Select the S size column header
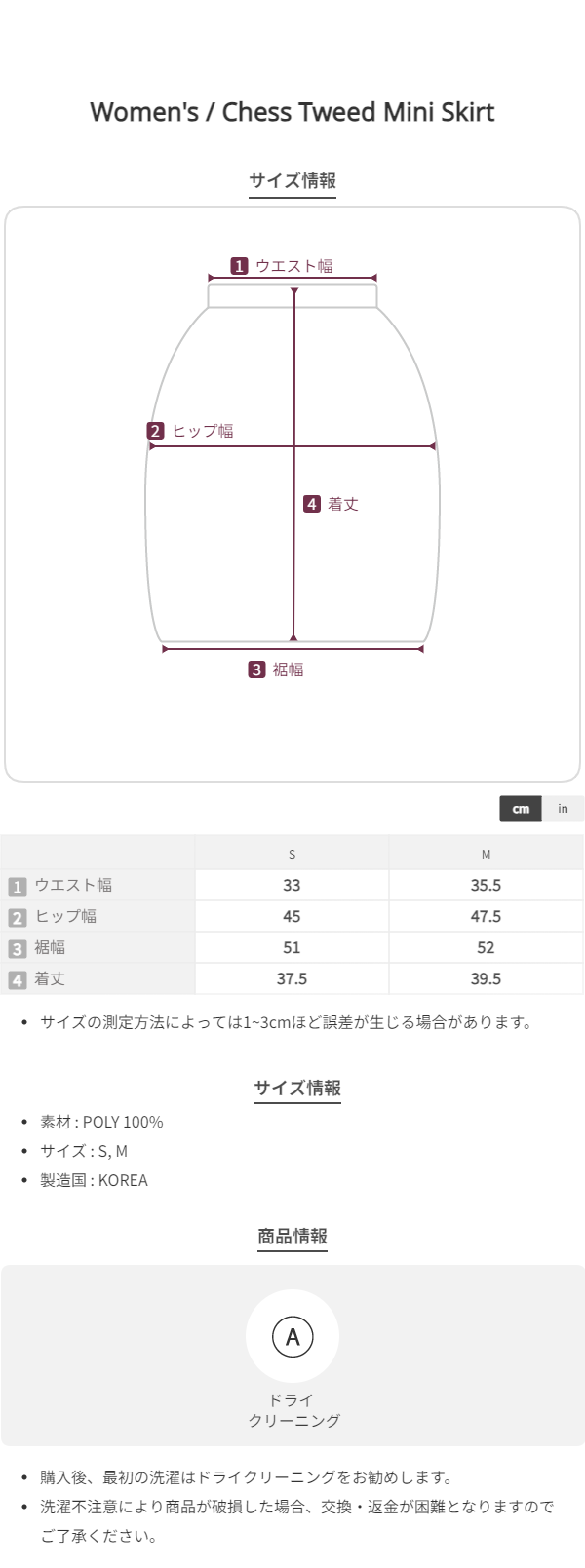The height and width of the screenshot is (1568, 585). point(292,854)
